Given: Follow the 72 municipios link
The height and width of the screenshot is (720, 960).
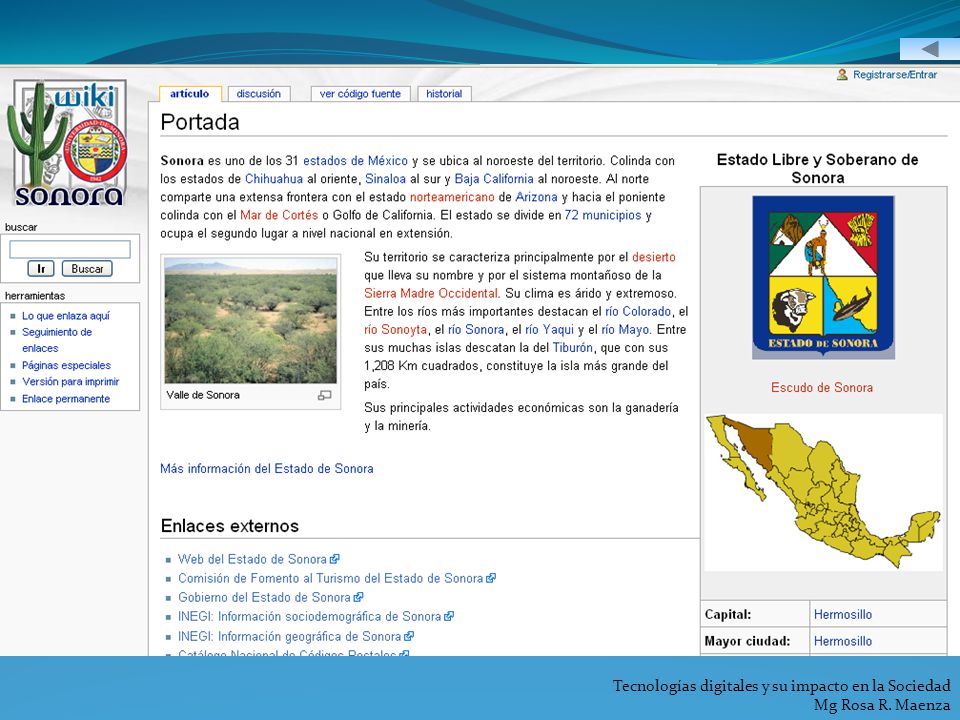Looking at the screenshot, I should pyautogui.click(x=602, y=216).
